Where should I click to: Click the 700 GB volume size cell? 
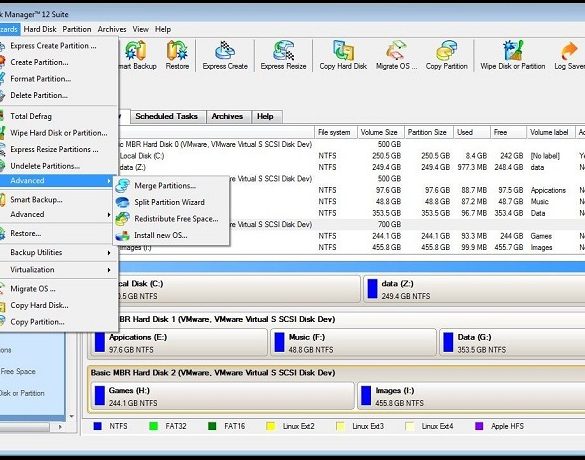(x=390, y=225)
